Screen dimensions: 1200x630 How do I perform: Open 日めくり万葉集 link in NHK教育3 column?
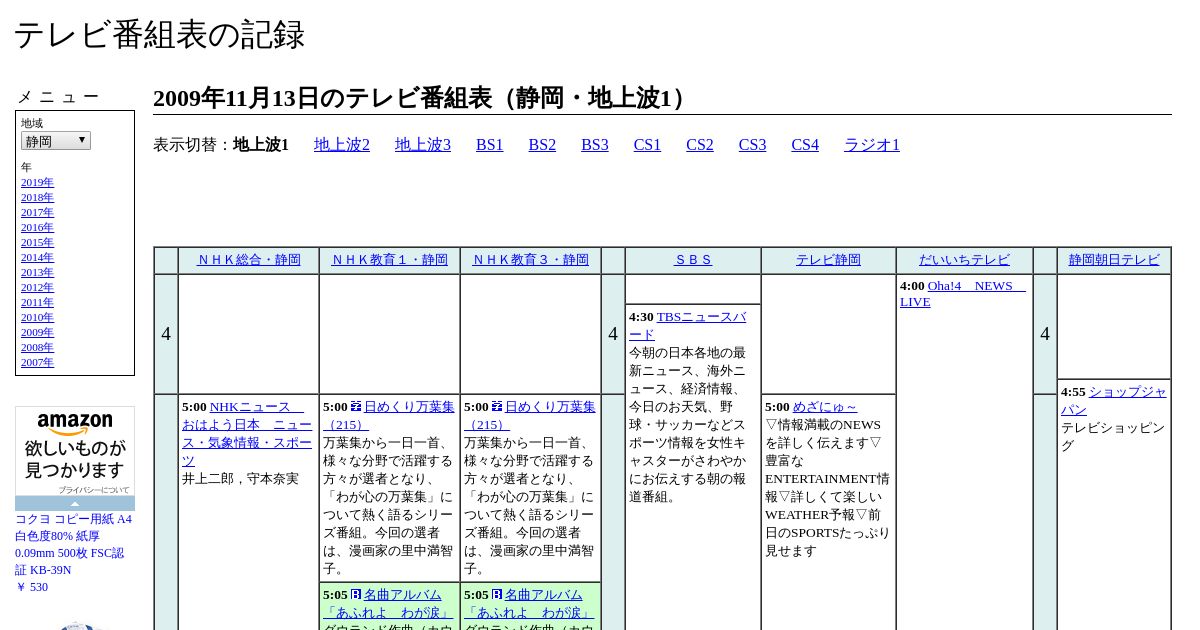(x=530, y=415)
